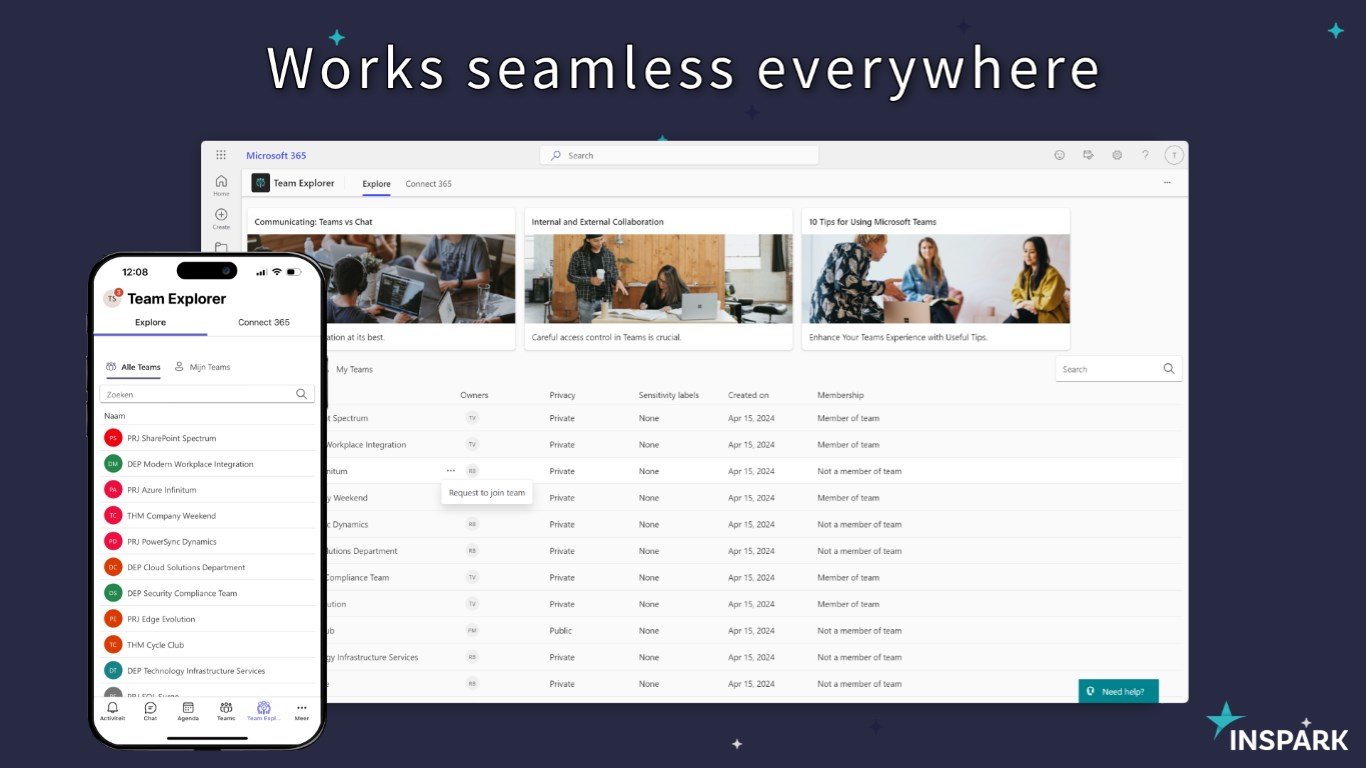Open Communicating: Teams vs Chat card image
Image resolution: width=1366 pixels, height=768 pixels.
[x=381, y=279]
